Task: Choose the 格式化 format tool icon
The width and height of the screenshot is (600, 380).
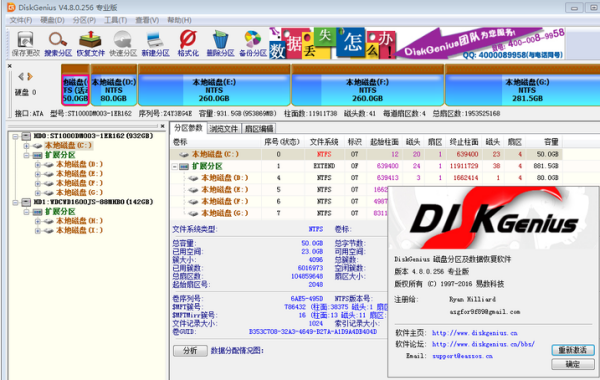Action: pos(188,44)
